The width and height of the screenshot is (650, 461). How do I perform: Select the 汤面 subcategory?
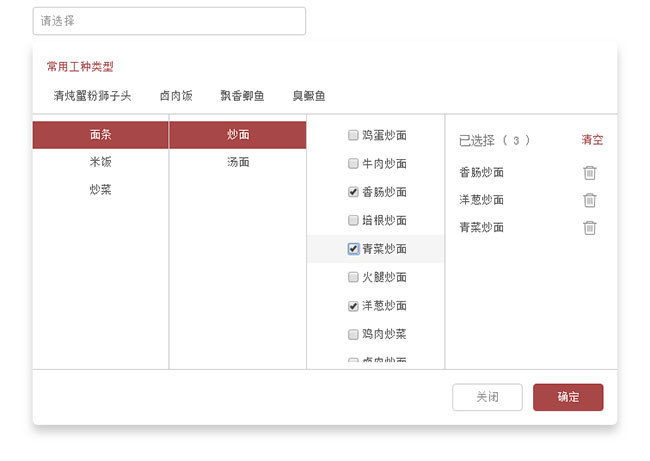[x=238, y=162]
